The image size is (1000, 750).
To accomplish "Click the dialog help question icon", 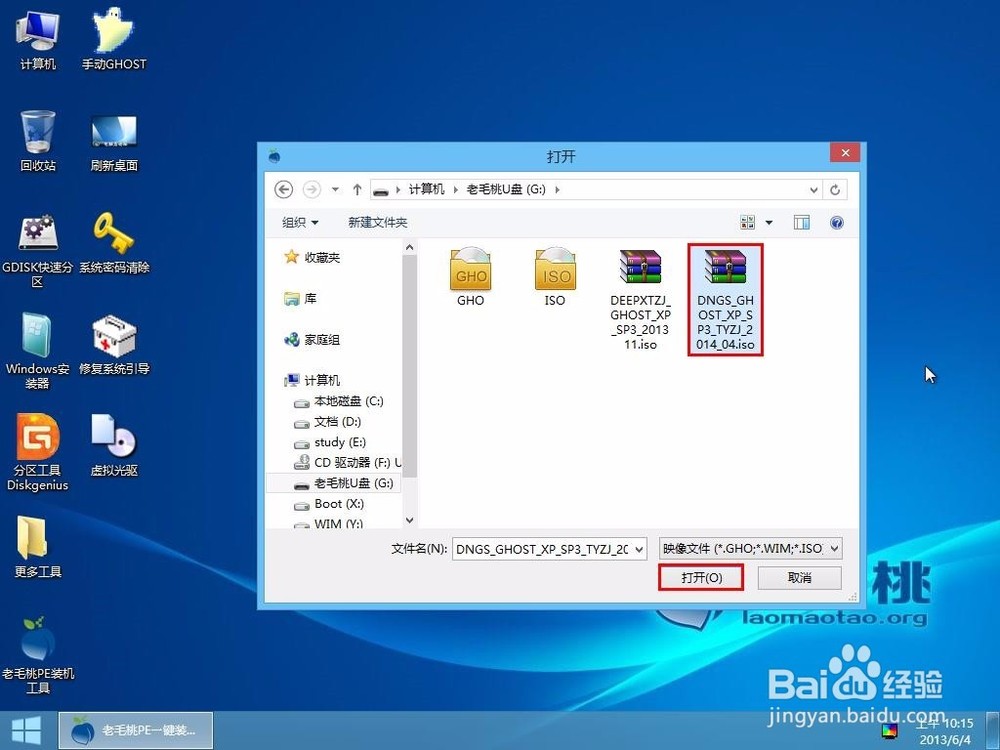I will pyautogui.click(x=837, y=223).
